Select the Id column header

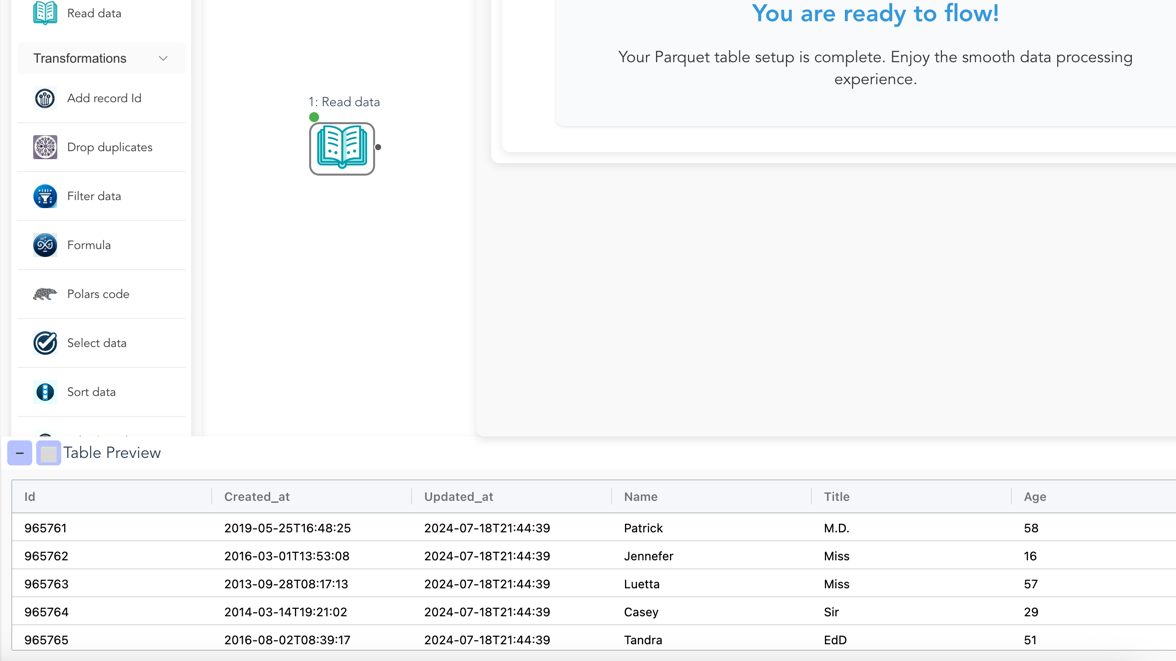pyautogui.click(x=29, y=496)
